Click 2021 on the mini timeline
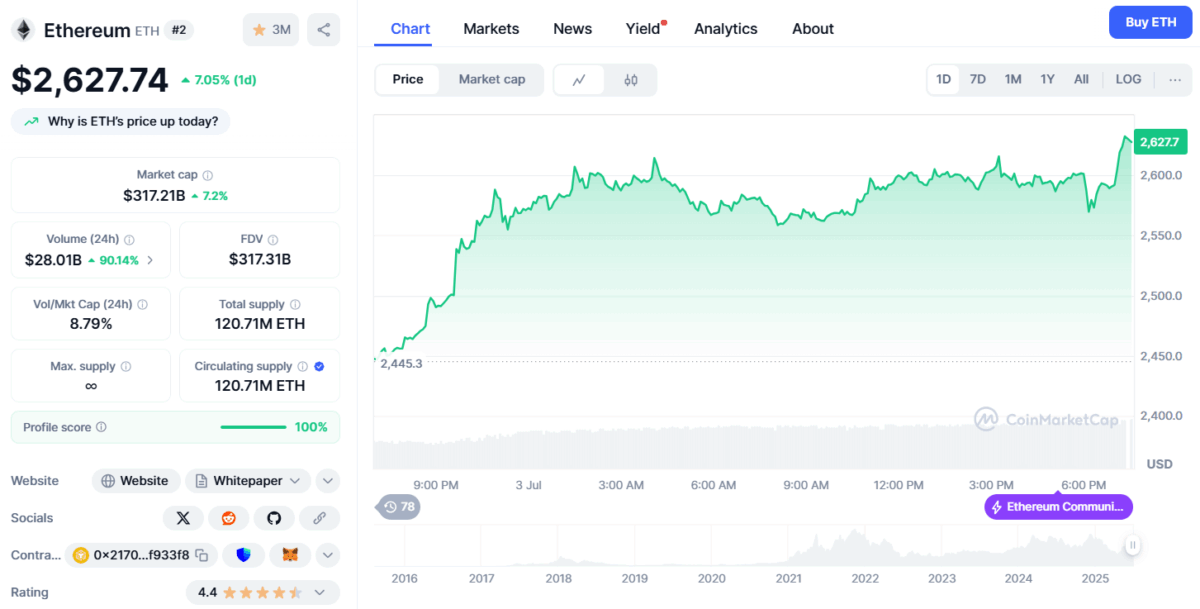 click(788, 578)
